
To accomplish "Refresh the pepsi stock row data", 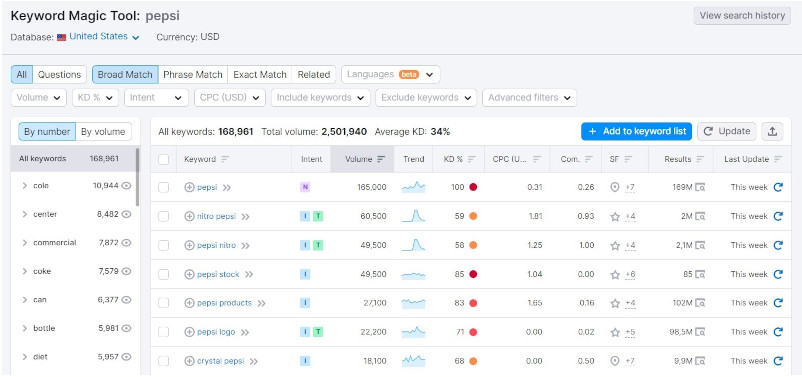I will pos(778,274).
